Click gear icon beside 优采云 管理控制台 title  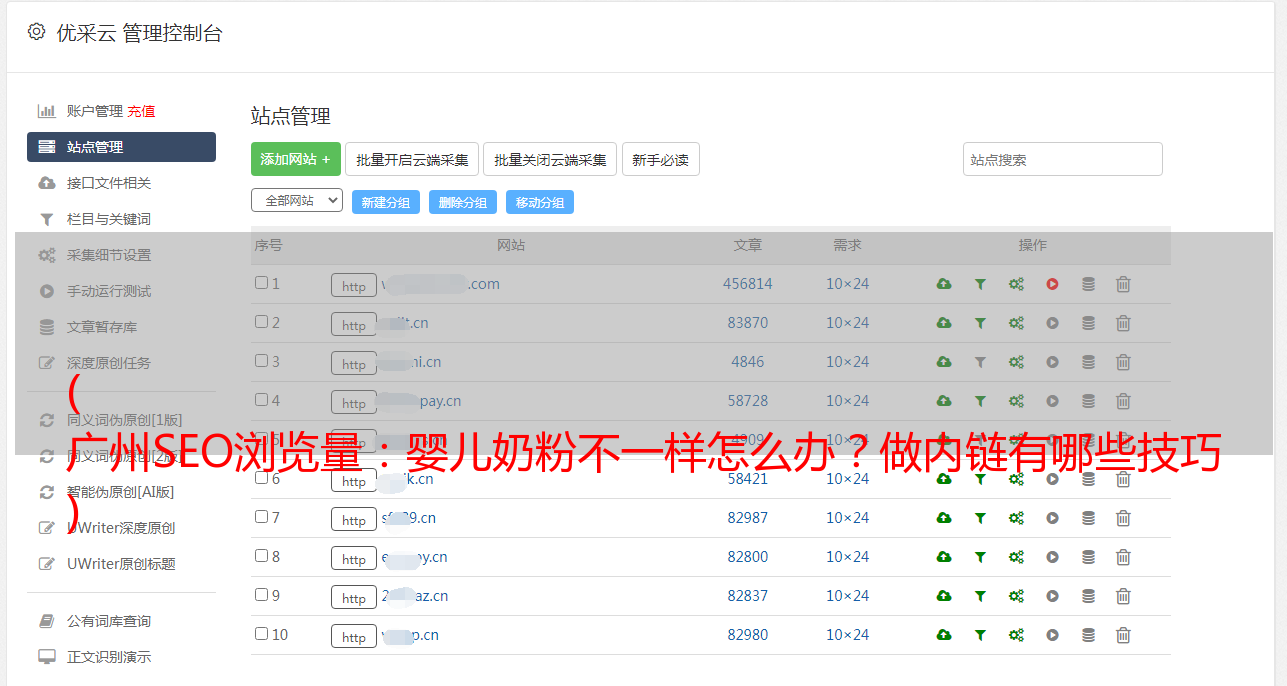click(37, 32)
